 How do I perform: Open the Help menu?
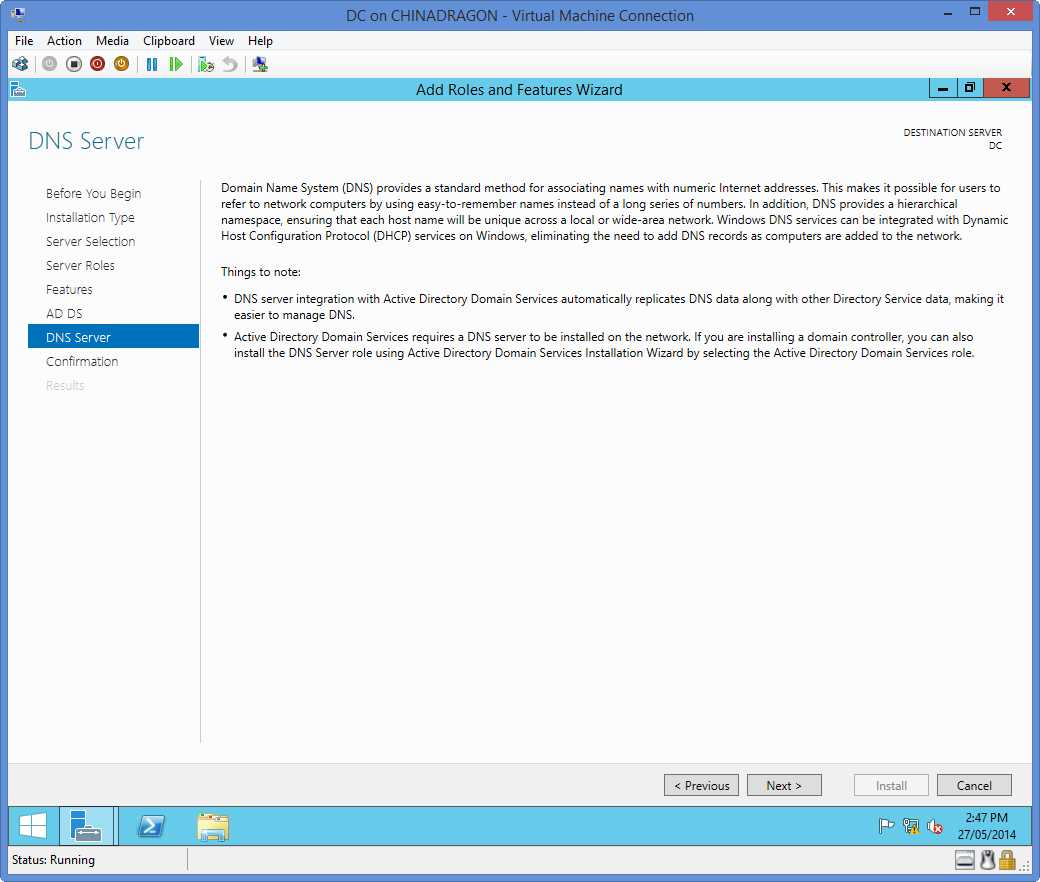pos(260,40)
